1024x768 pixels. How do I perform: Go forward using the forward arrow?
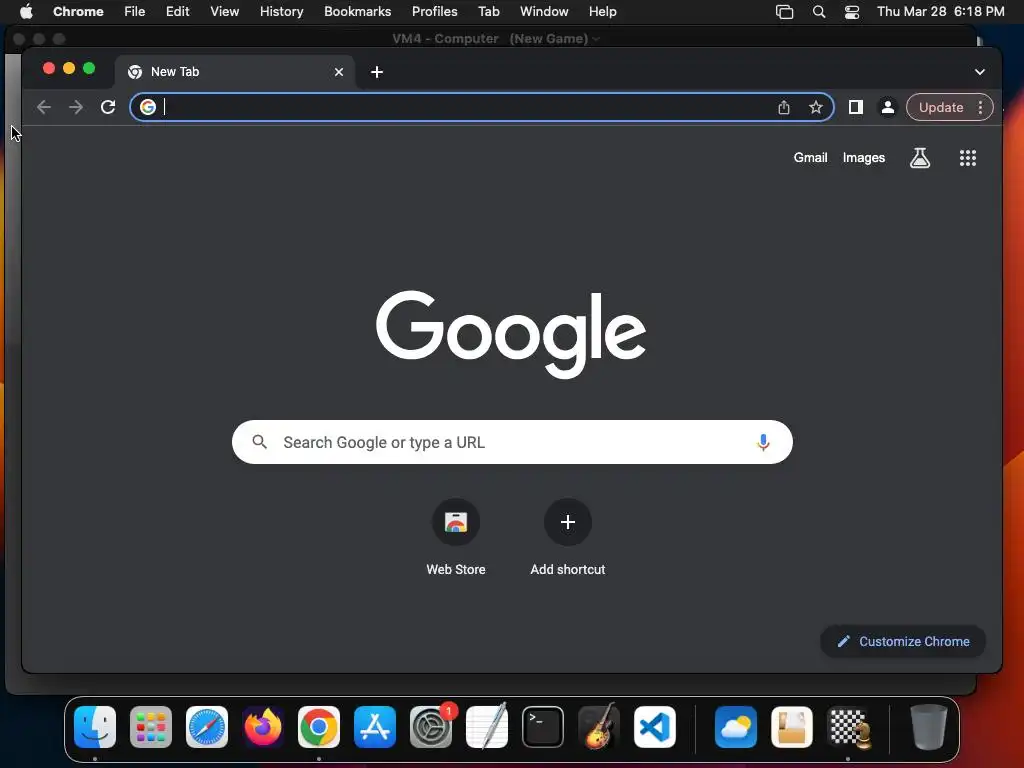click(76, 107)
